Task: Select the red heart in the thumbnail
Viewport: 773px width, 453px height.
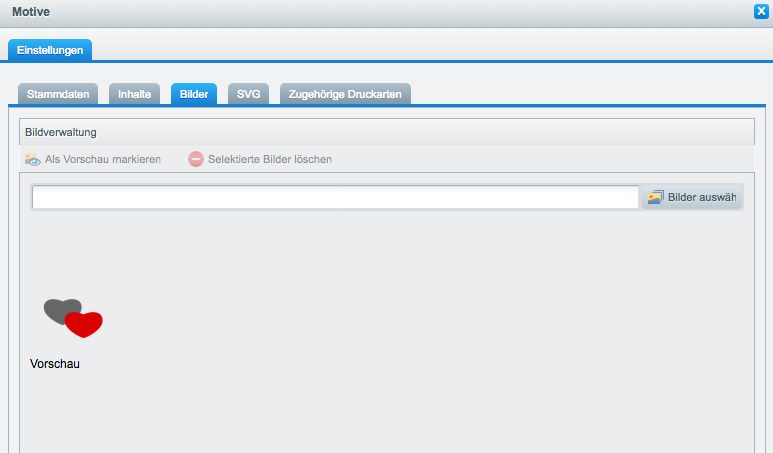Action: click(x=86, y=325)
